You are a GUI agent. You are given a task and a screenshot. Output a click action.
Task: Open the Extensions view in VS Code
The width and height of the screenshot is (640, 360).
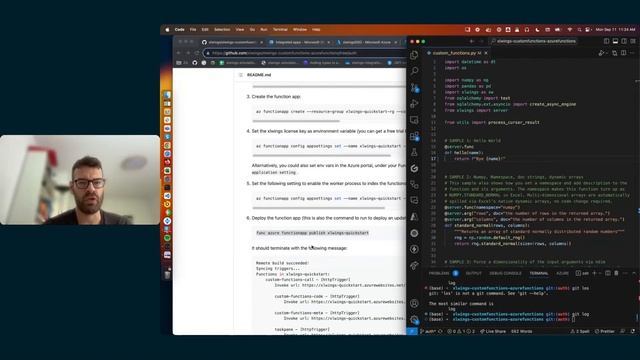pos(414,136)
